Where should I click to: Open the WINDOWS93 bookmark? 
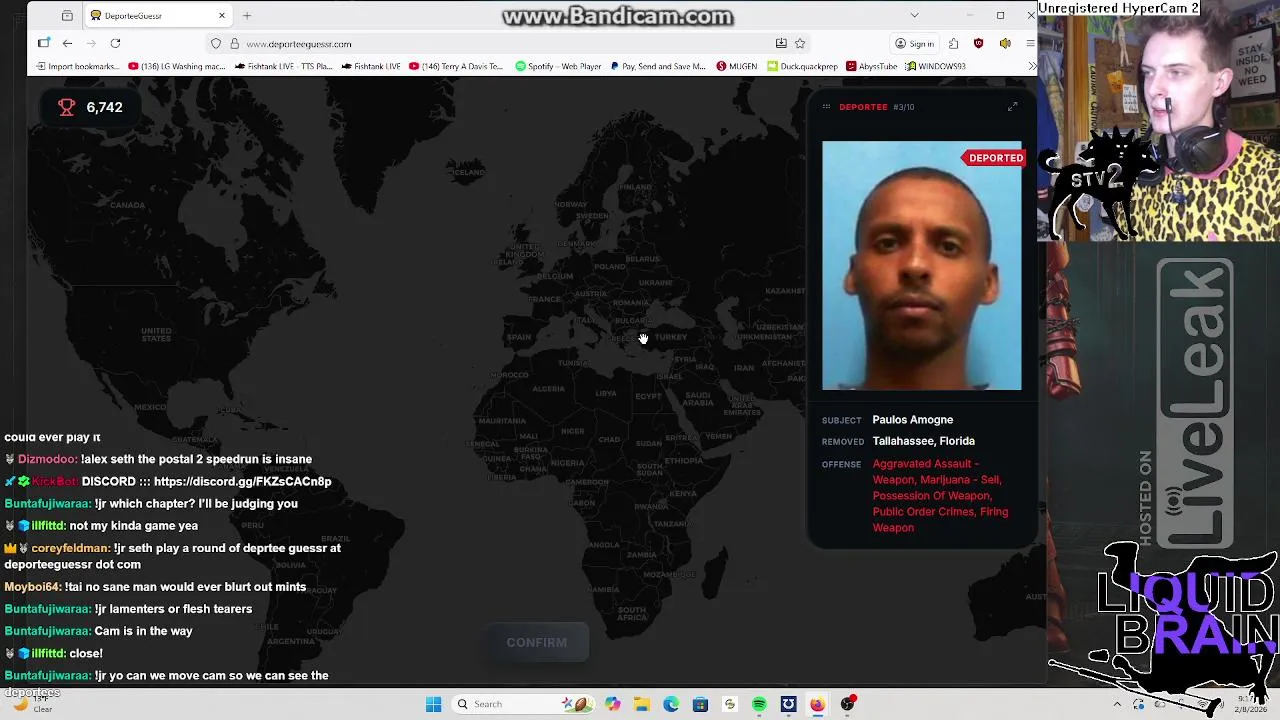936,66
